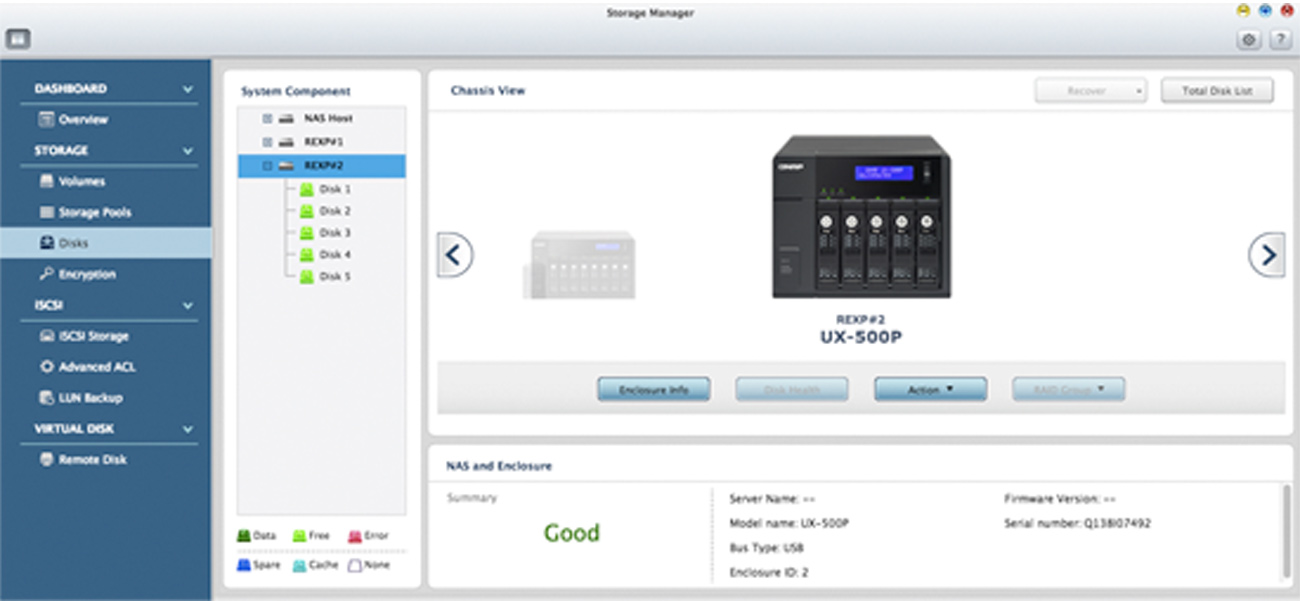Open the Recover dropdown
The image size is (1300, 601).
click(x=1091, y=91)
